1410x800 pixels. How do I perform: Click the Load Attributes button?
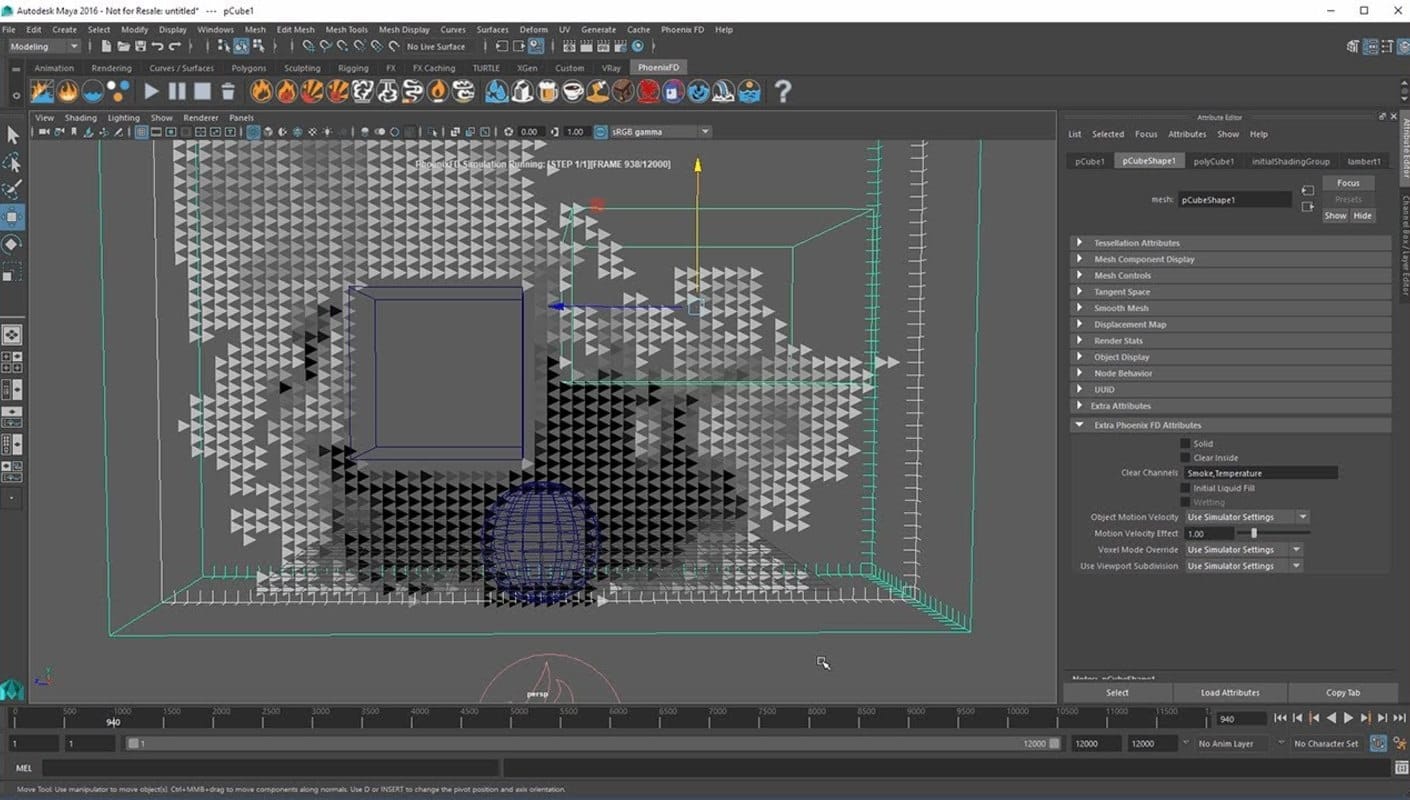pyautogui.click(x=1229, y=692)
